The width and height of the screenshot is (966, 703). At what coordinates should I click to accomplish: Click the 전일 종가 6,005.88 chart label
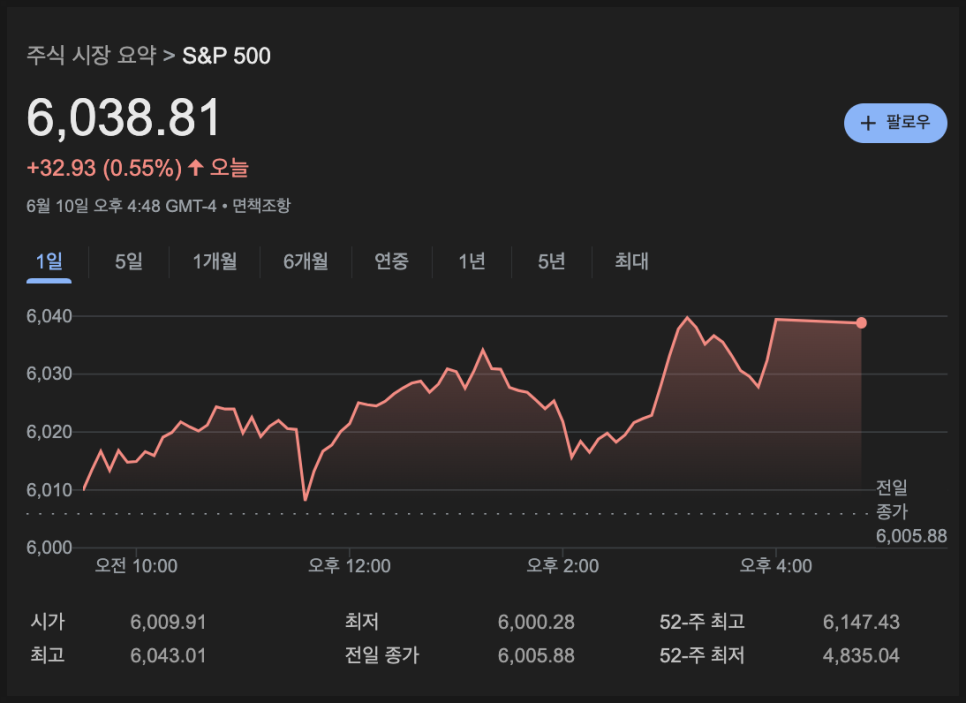coord(911,512)
